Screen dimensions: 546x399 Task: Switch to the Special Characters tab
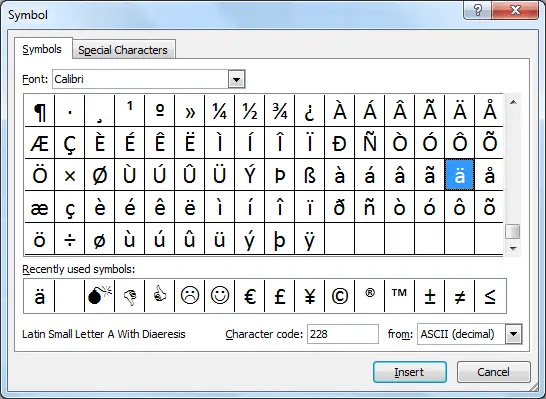click(123, 50)
